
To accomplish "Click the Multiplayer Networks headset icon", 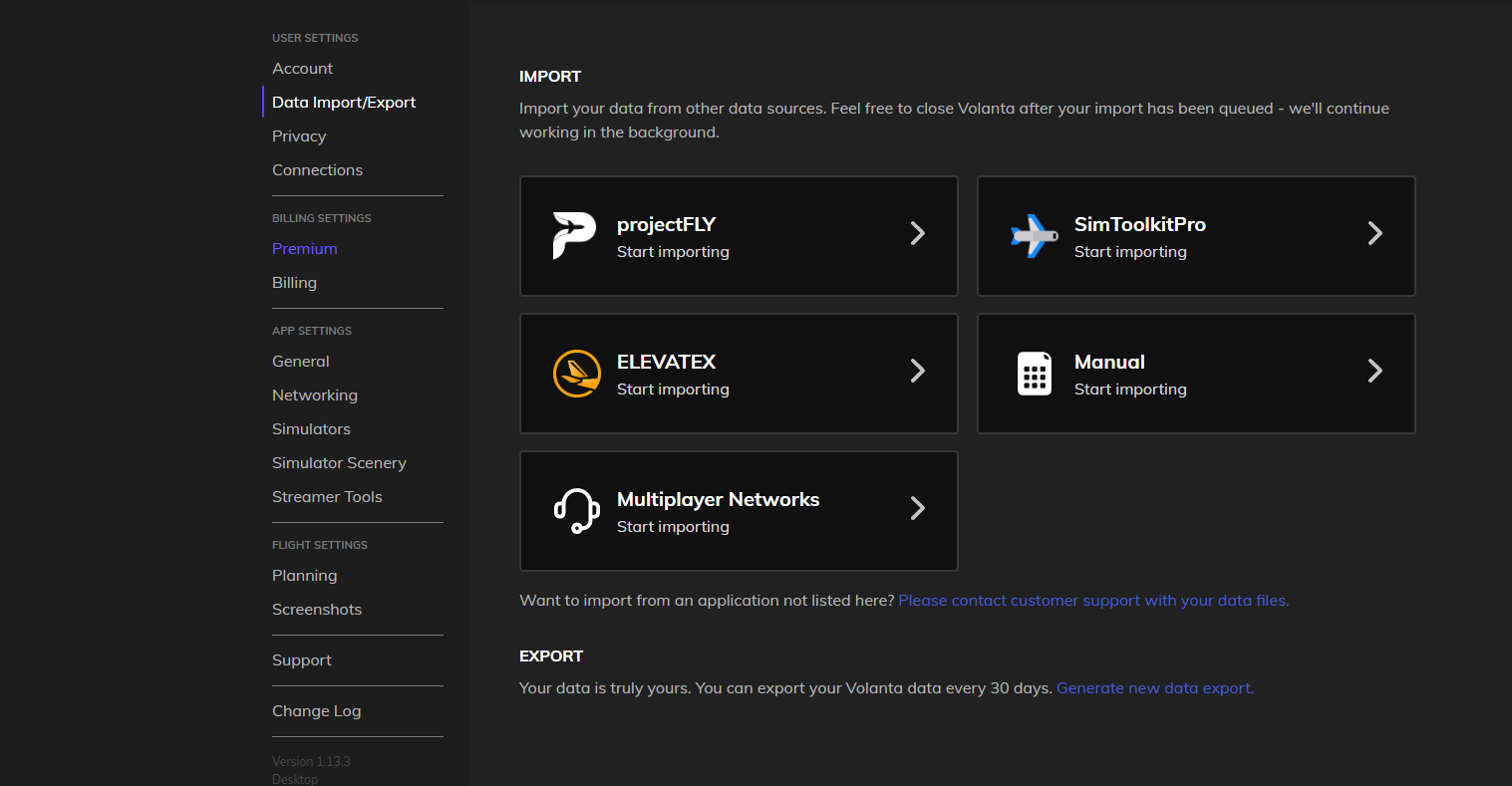I will [576, 511].
